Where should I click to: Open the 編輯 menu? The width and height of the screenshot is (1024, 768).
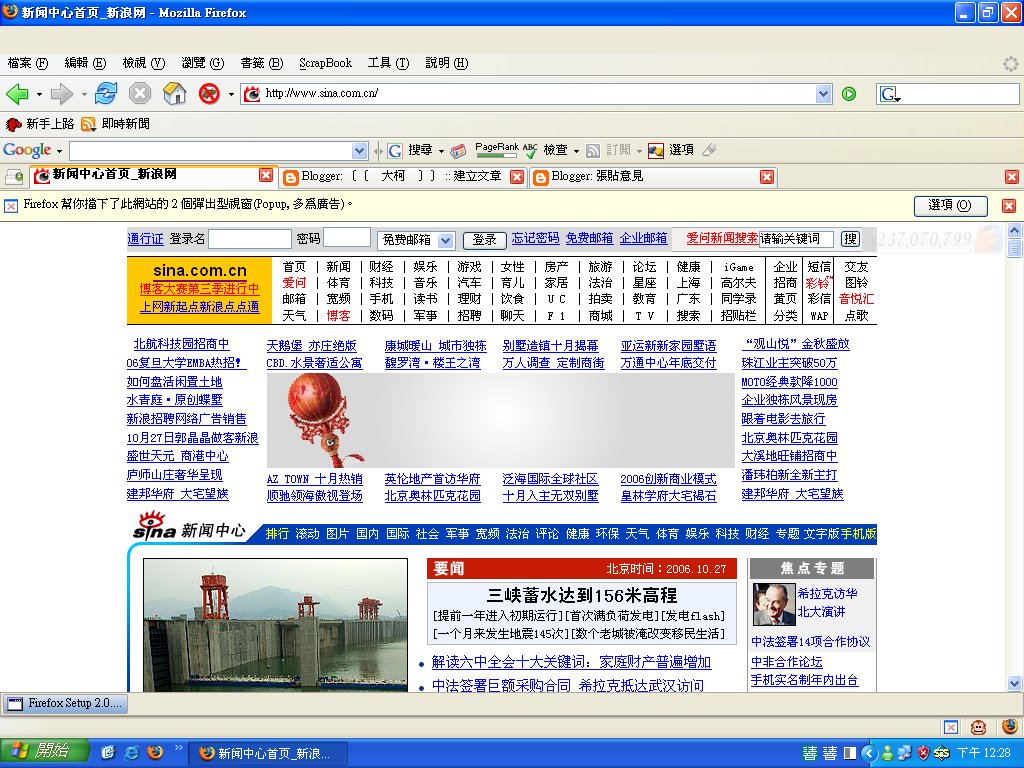click(85, 63)
